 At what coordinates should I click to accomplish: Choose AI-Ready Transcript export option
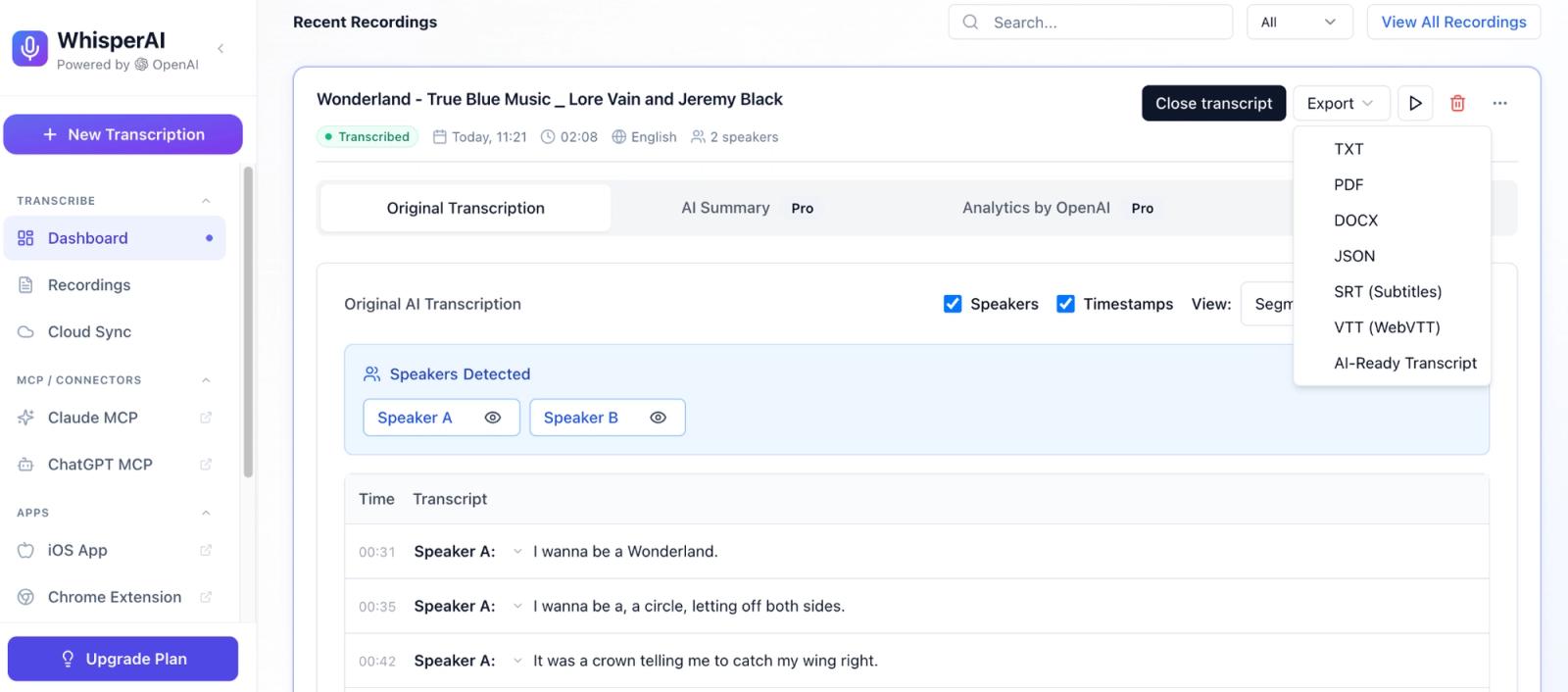click(1392, 363)
